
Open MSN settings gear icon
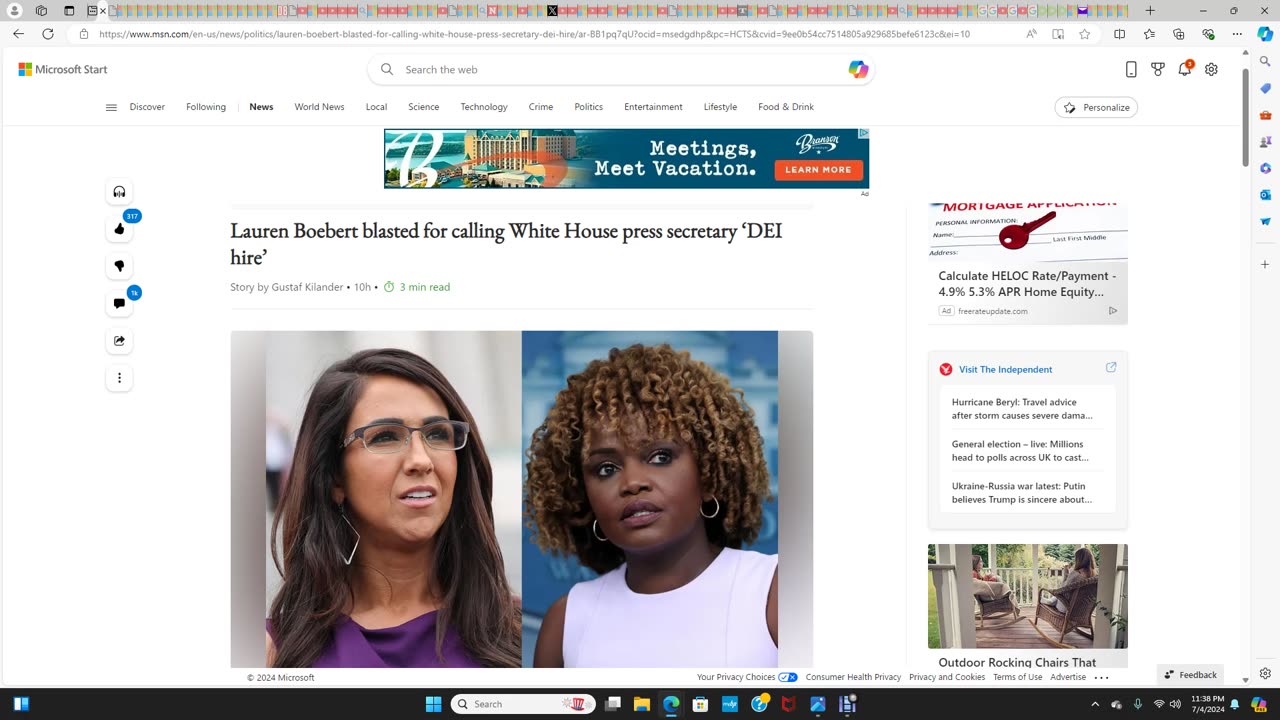(1211, 69)
